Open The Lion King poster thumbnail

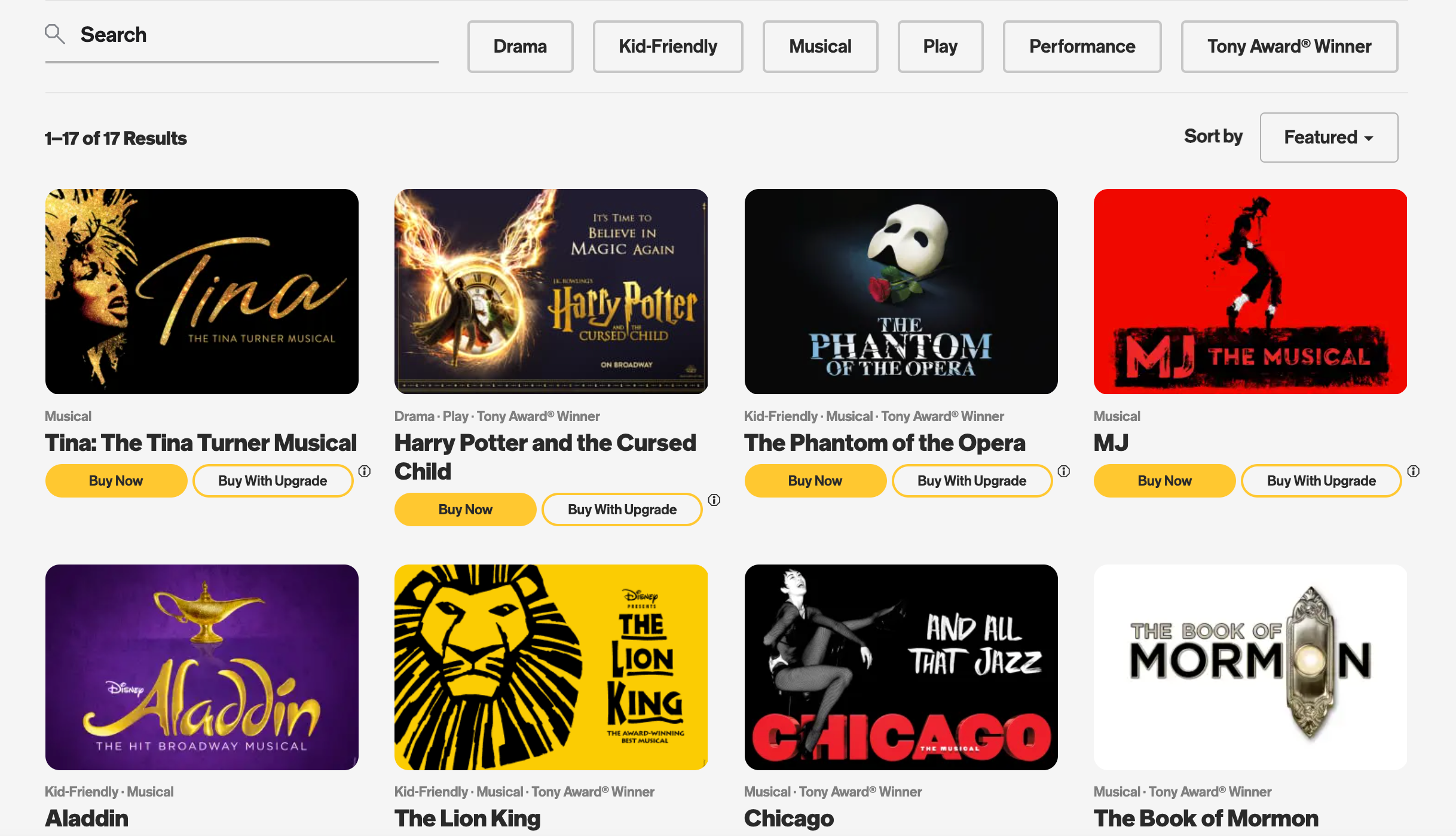[x=551, y=667]
